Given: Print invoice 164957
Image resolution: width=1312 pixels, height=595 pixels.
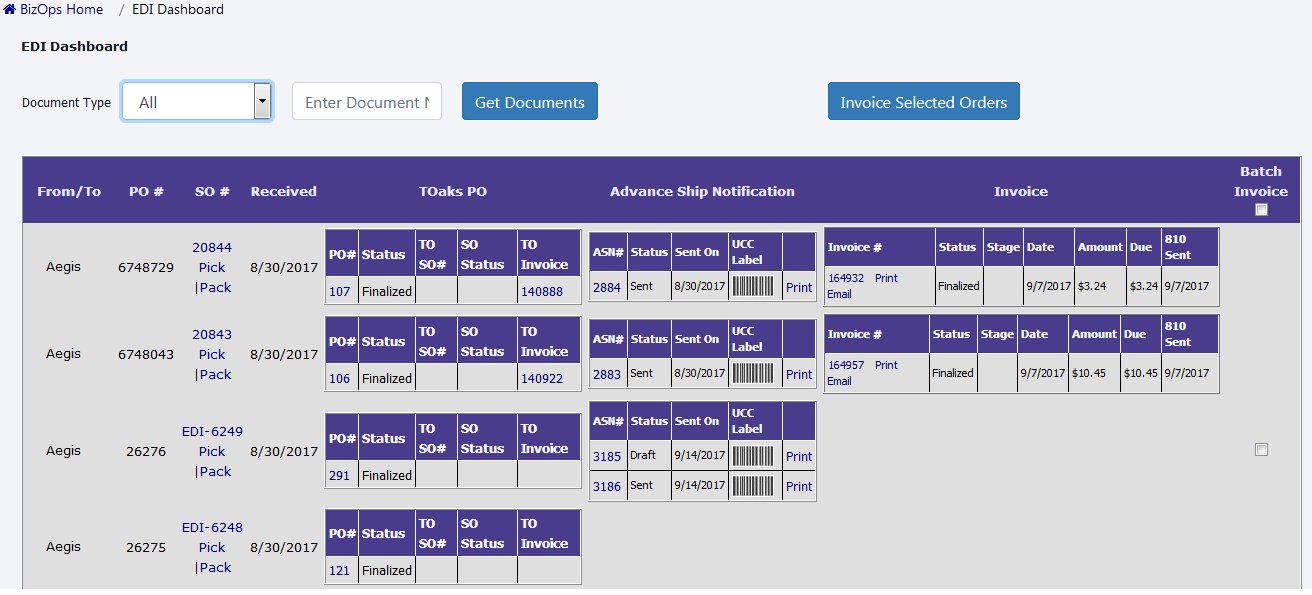Looking at the screenshot, I should [886, 365].
